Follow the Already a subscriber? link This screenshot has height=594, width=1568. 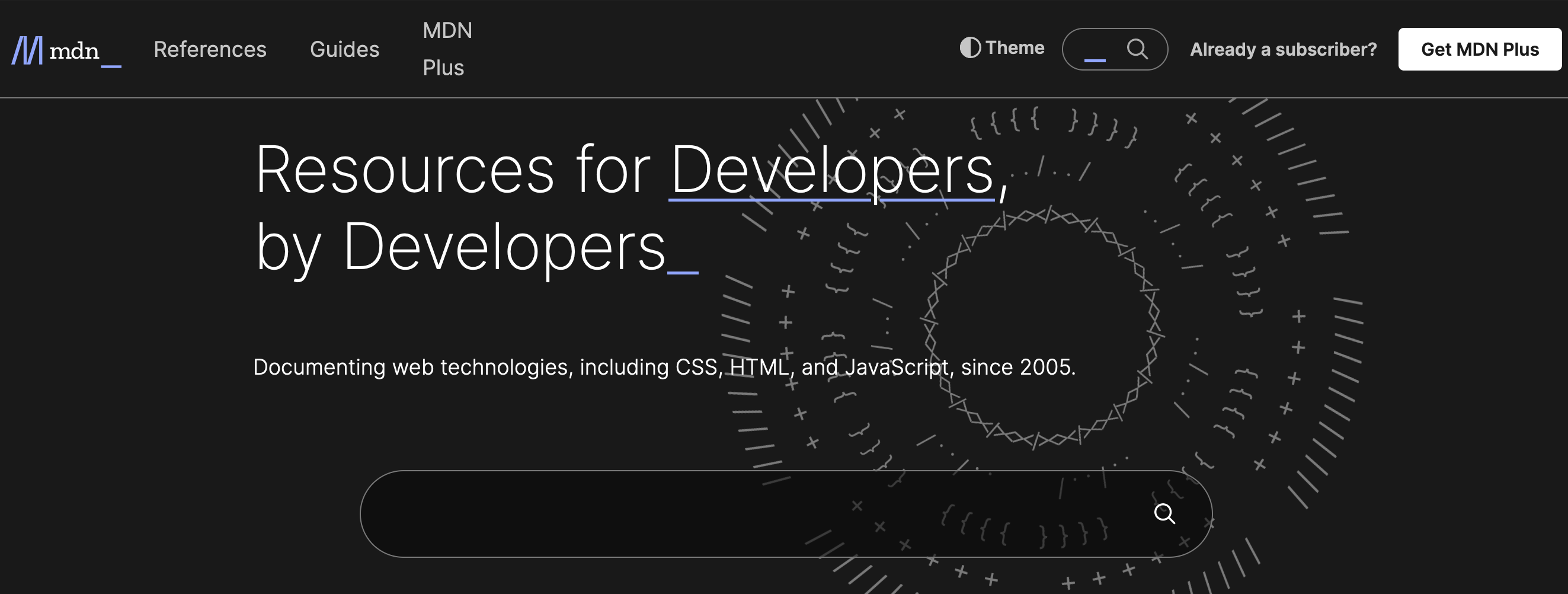click(x=1283, y=49)
